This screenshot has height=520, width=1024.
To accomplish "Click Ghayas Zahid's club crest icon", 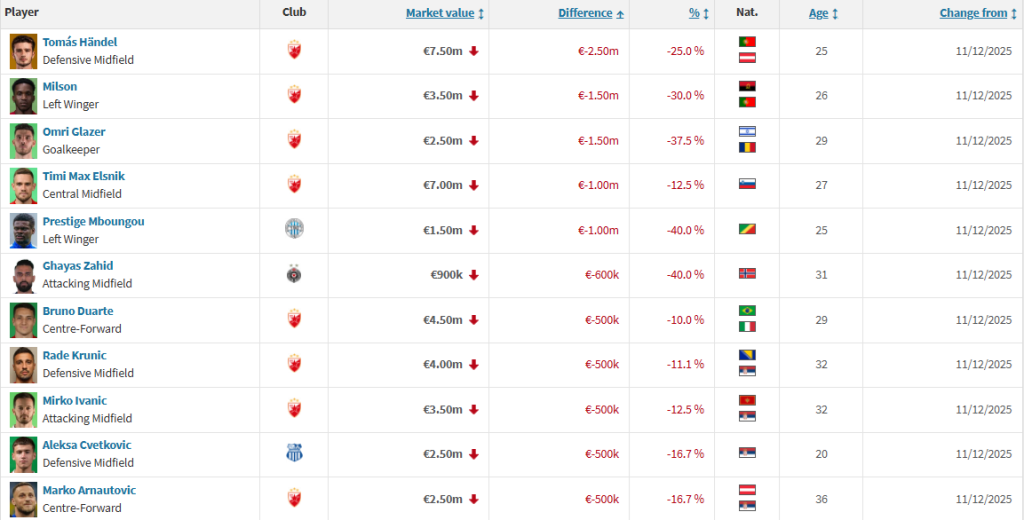I will [293, 274].
